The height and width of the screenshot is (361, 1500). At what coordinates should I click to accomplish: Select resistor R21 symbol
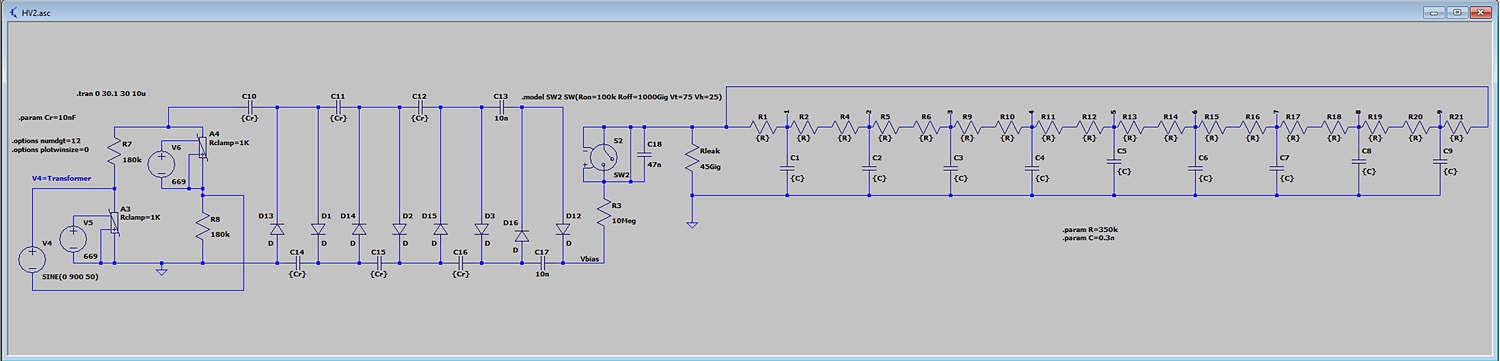coord(1458,127)
